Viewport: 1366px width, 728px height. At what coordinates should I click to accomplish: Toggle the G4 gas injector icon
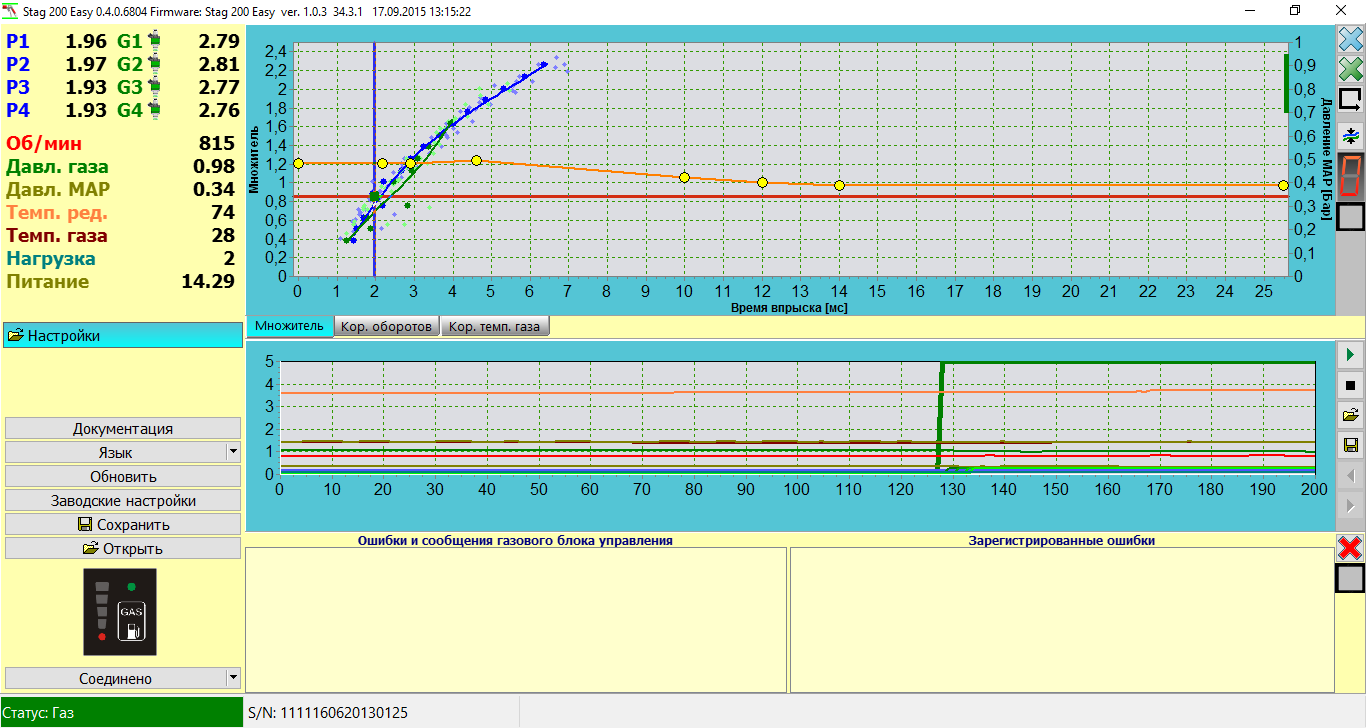[x=154, y=110]
